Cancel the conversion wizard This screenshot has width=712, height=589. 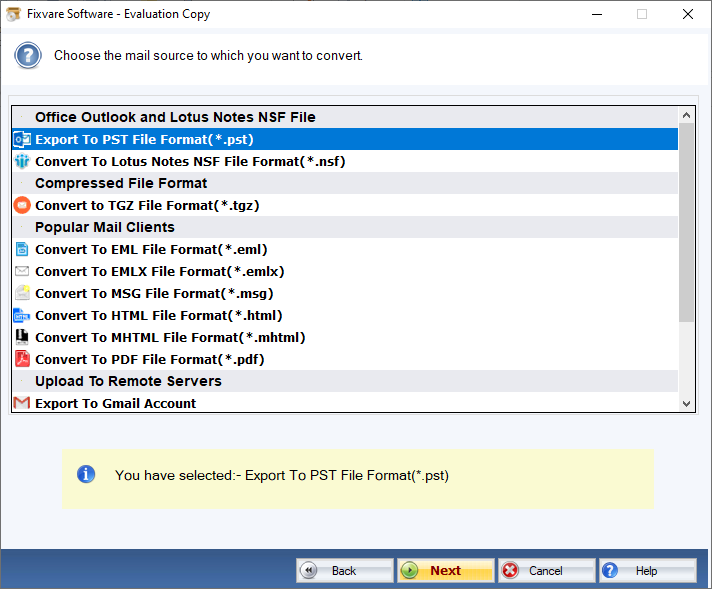pyautogui.click(x=545, y=570)
